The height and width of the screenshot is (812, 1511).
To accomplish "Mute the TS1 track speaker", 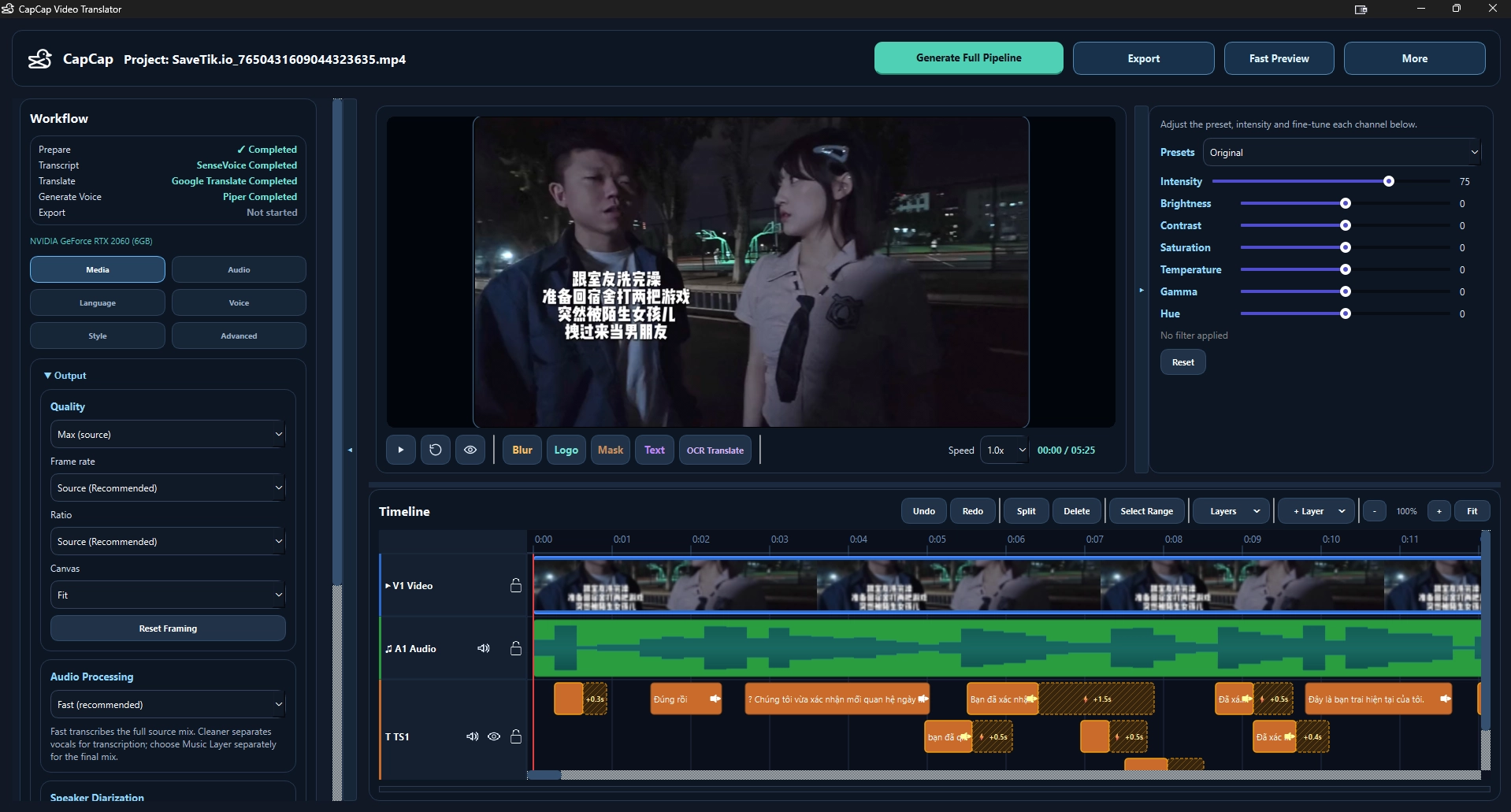I will tap(472, 736).
